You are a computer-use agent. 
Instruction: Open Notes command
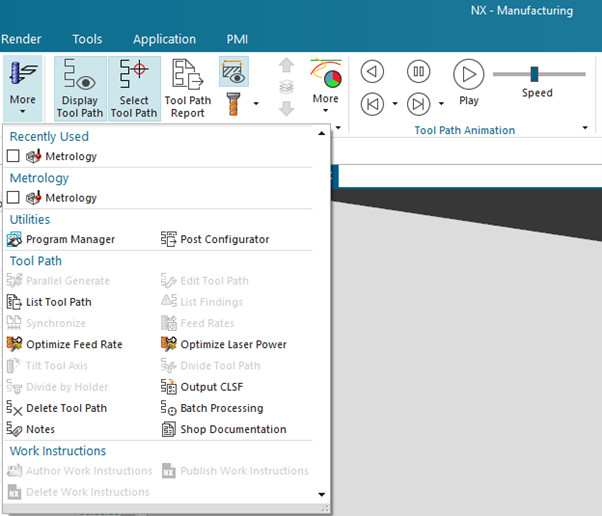31,429
